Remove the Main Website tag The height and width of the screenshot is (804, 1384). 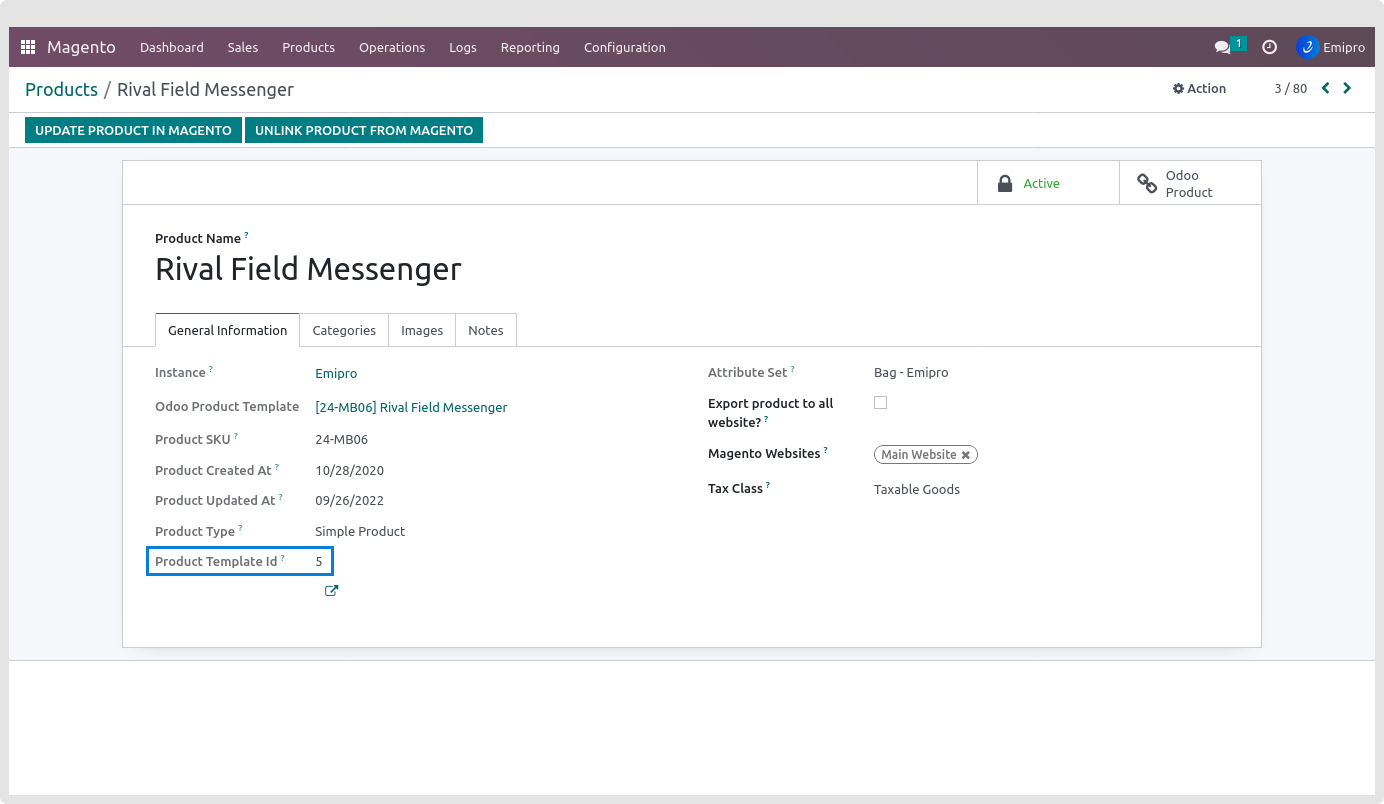pyautogui.click(x=966, y=455)
